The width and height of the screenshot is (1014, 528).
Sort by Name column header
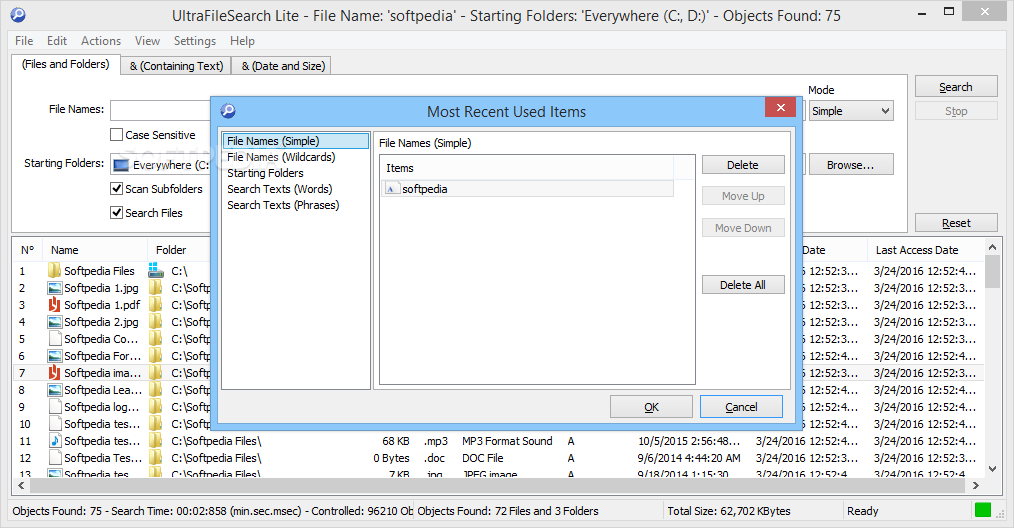click(x=95, y=250)
